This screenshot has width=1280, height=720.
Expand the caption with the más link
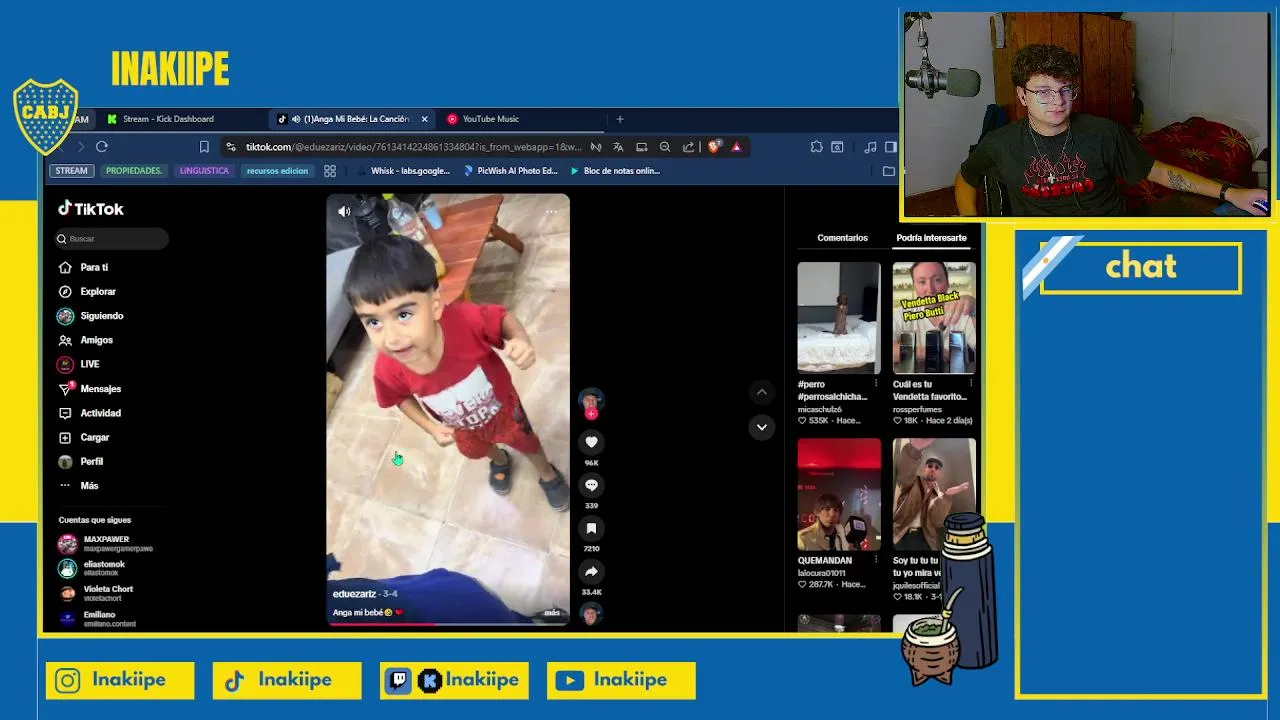click(x=552, y=613)
